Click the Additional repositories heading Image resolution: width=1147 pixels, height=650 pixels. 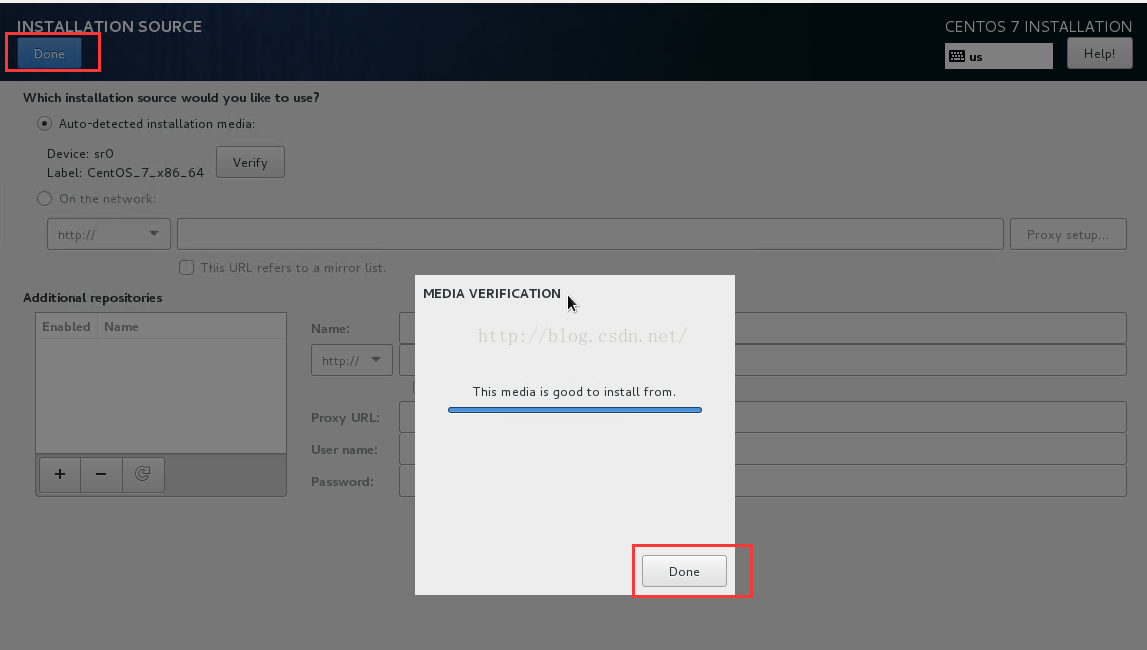pyautogui.click(x=93, y=298)
